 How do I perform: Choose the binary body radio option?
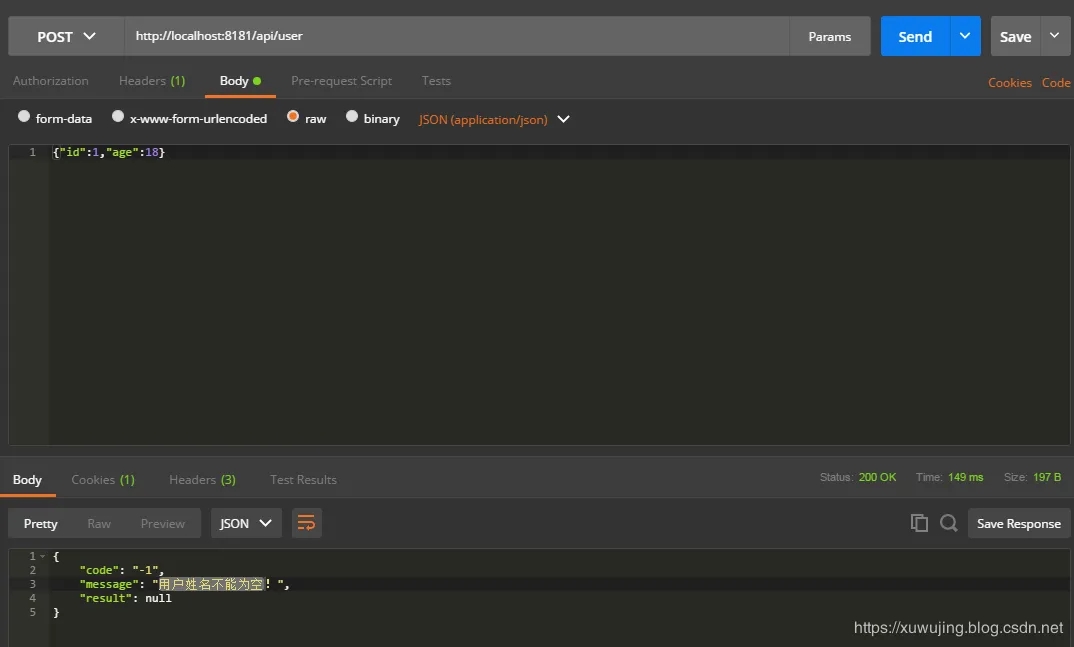coord(352,117)
